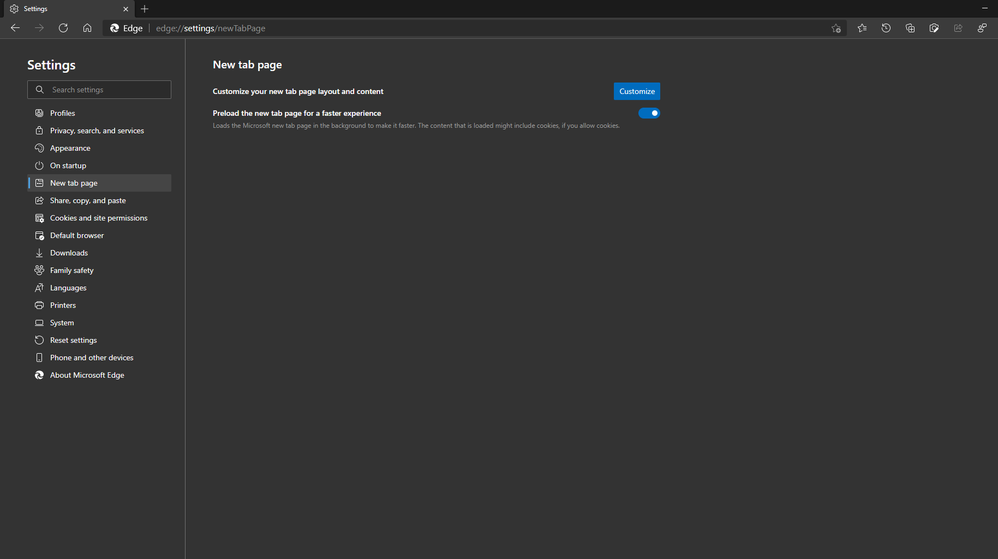Open the History toolbar icon
Viewport: 998px width, 559px height.
886,28
